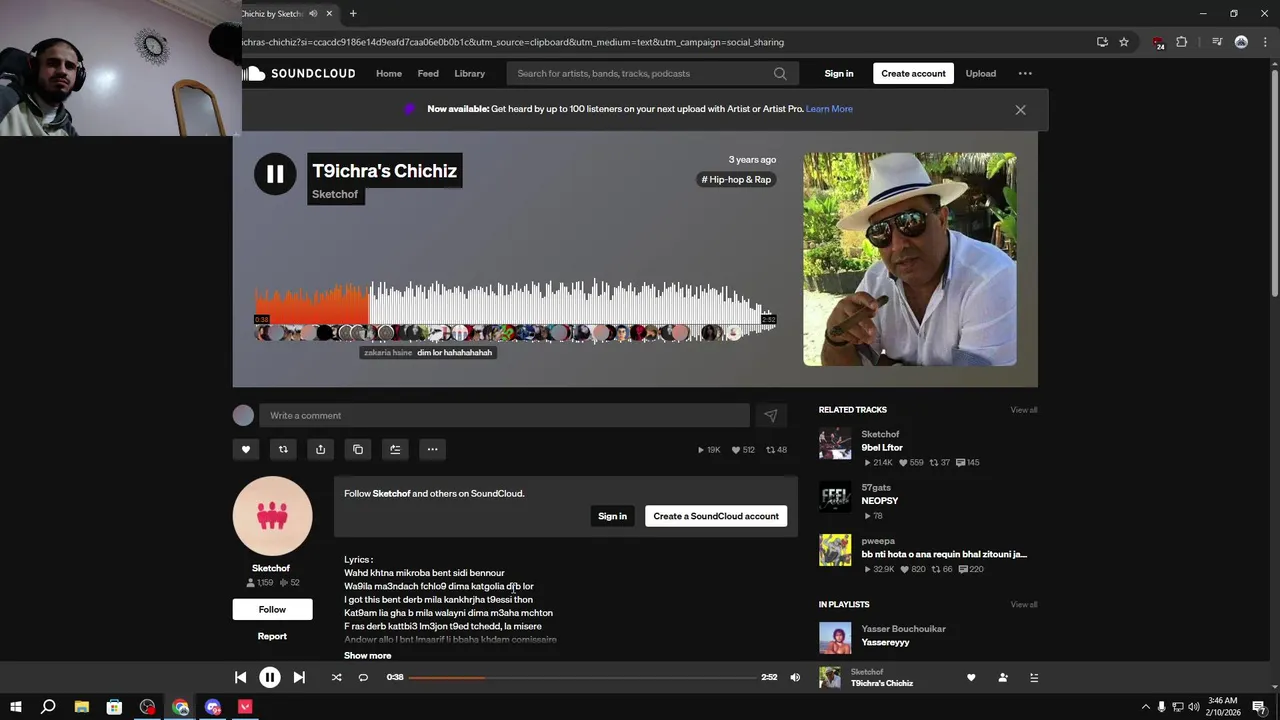Click the Create a SoundCloud account button
This screenshot has width=1280, height=720.
716,516
